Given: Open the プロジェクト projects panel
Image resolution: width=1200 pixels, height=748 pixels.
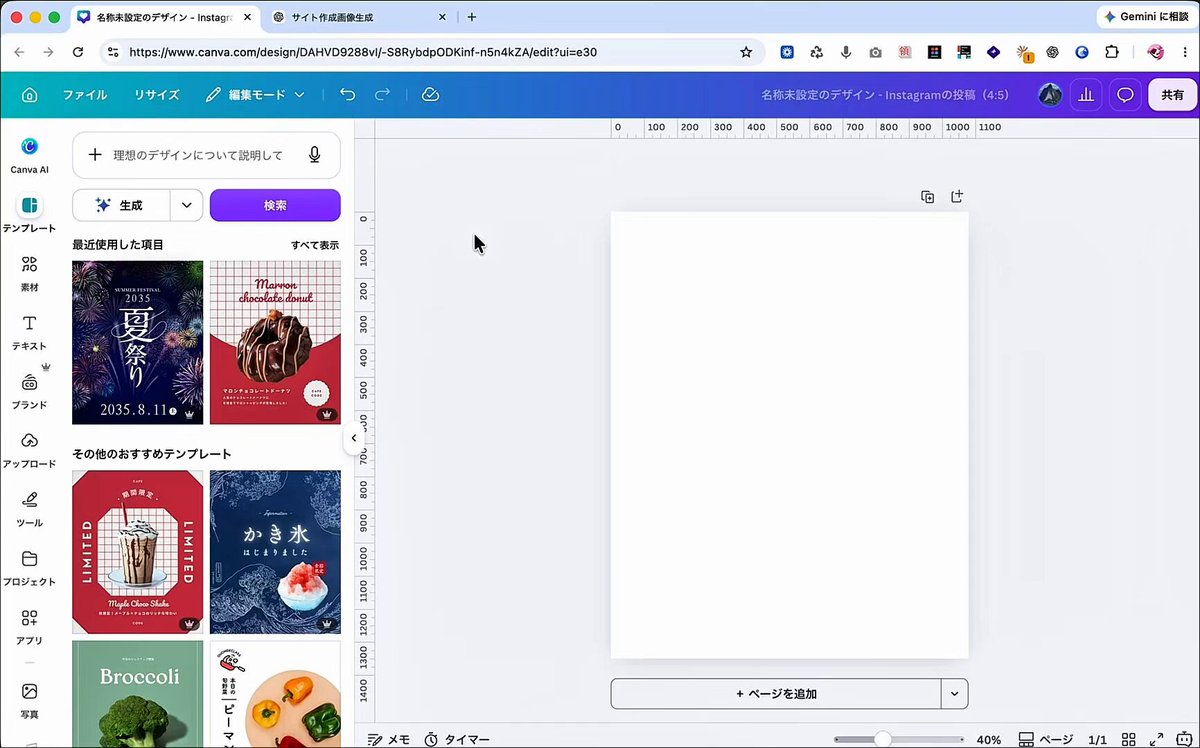Looking at the screenshot, I should click(30, 567).
